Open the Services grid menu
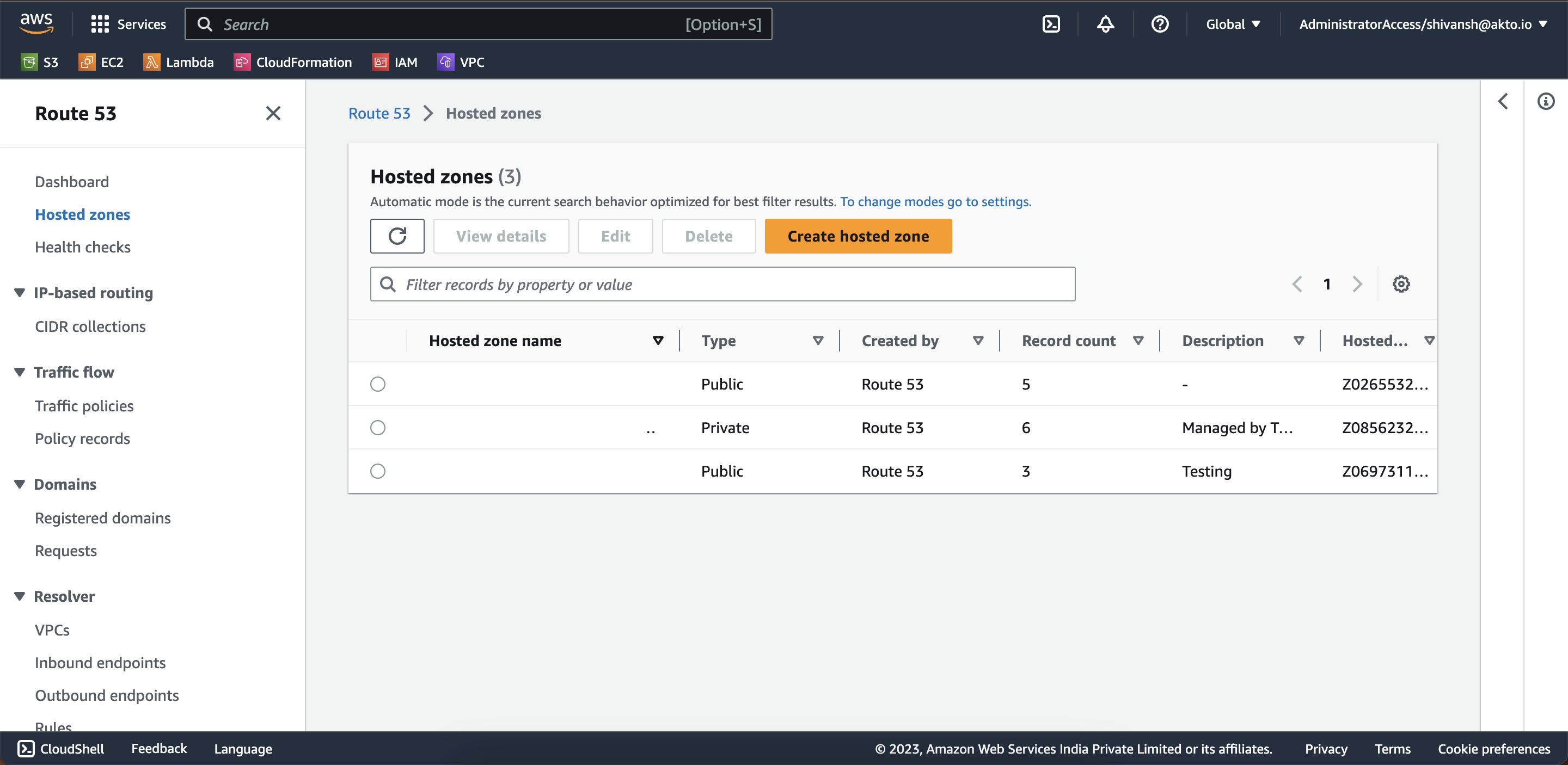The height and width of the screenshot is (765, 1568). pos(128,24)
